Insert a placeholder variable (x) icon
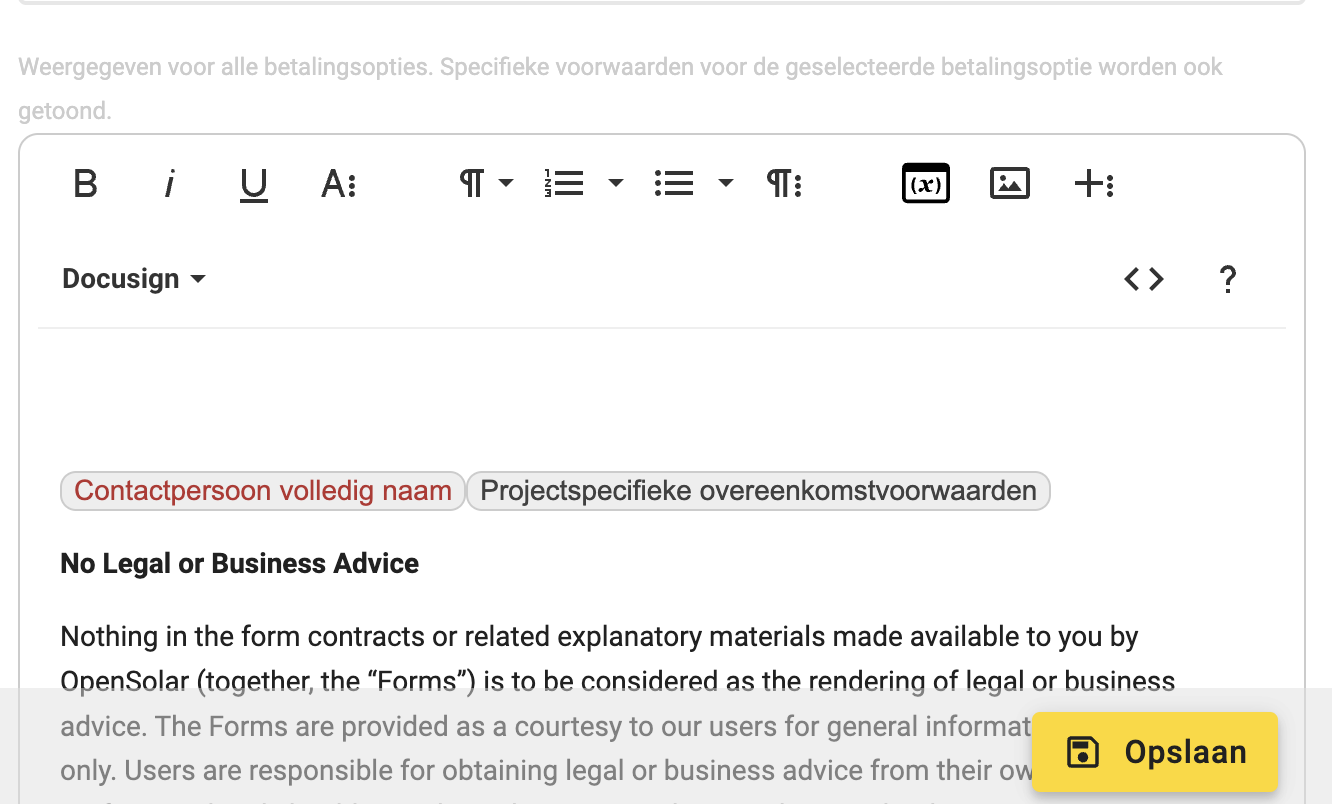 coord(926,183)
